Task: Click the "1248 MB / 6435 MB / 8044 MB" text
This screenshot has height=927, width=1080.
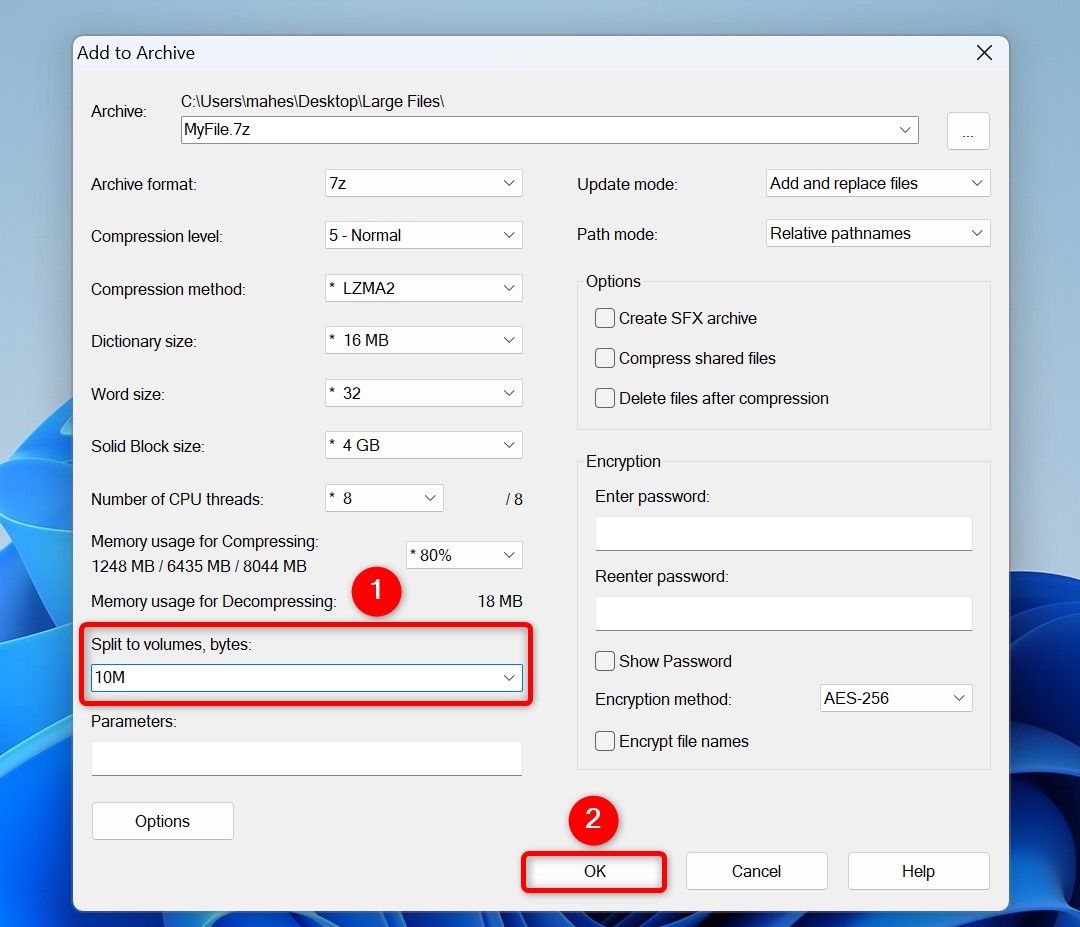Action: coord(199,566)
